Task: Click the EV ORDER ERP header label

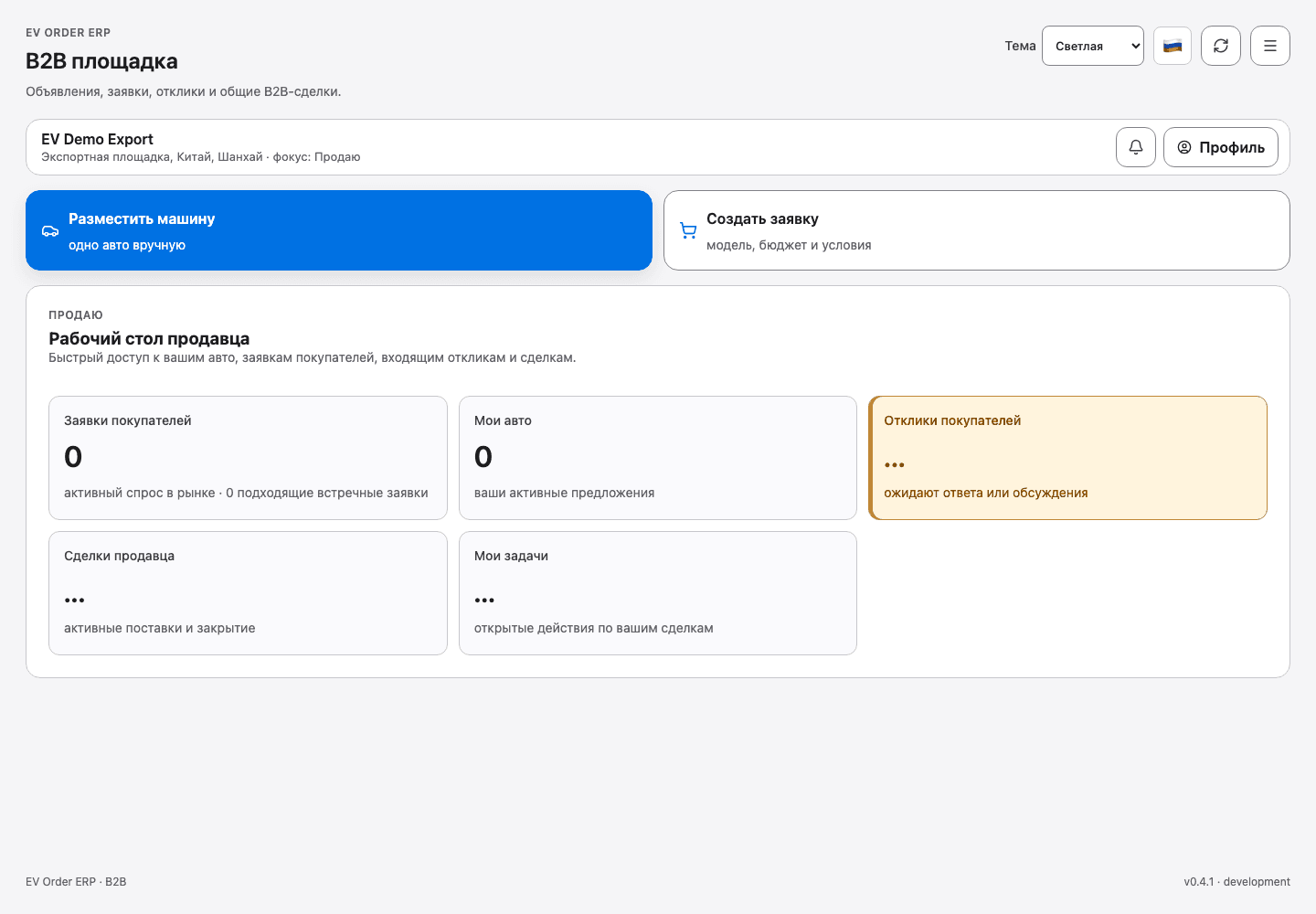Action: pyautogui.click(x=69, y=33)
